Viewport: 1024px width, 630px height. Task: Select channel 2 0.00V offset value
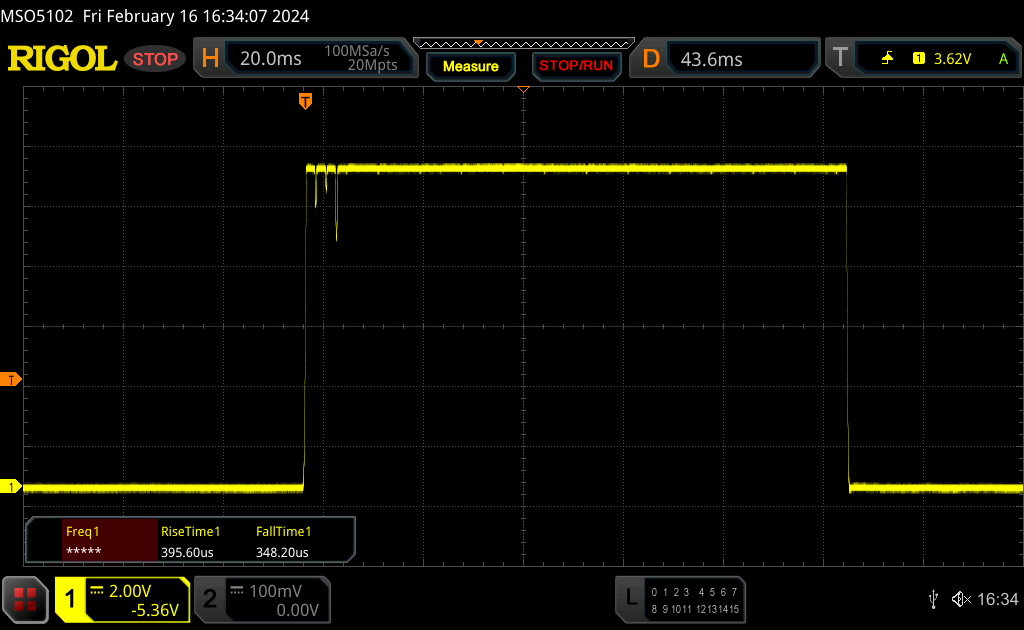tap(297, 610)
